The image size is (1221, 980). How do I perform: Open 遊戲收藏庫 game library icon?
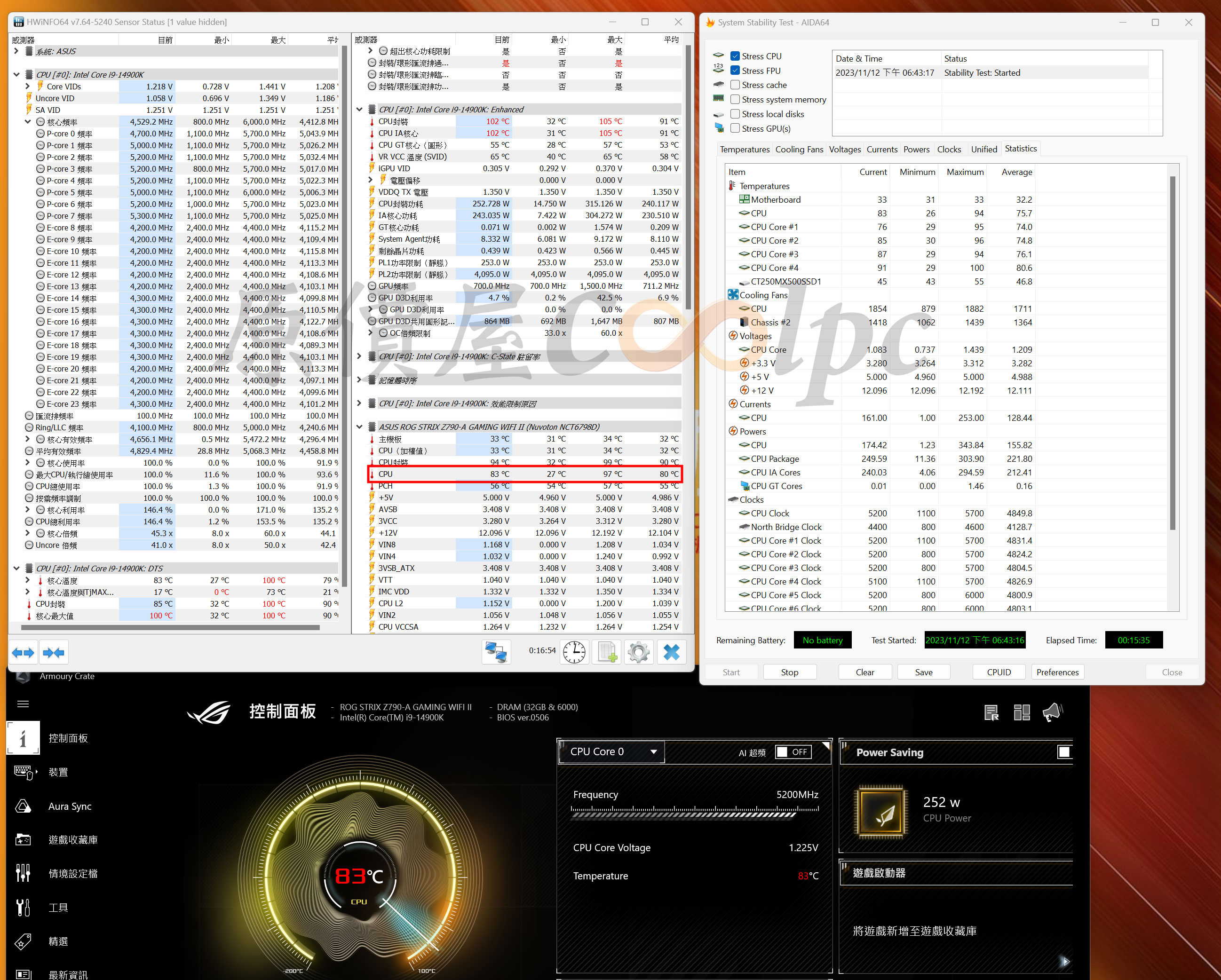pyautogui.click(x=24, y=839)
